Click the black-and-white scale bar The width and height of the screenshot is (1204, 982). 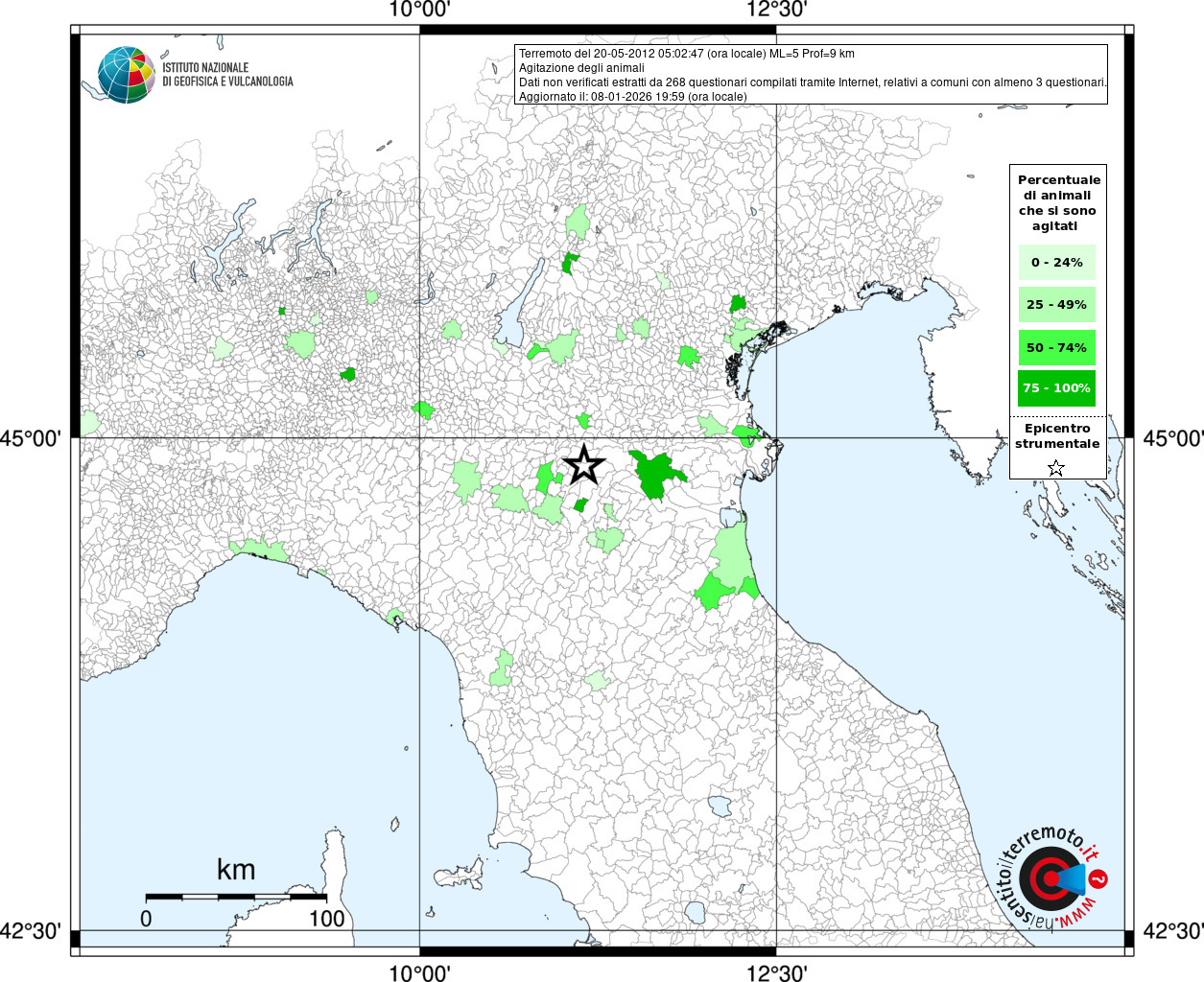pos(236,897)
